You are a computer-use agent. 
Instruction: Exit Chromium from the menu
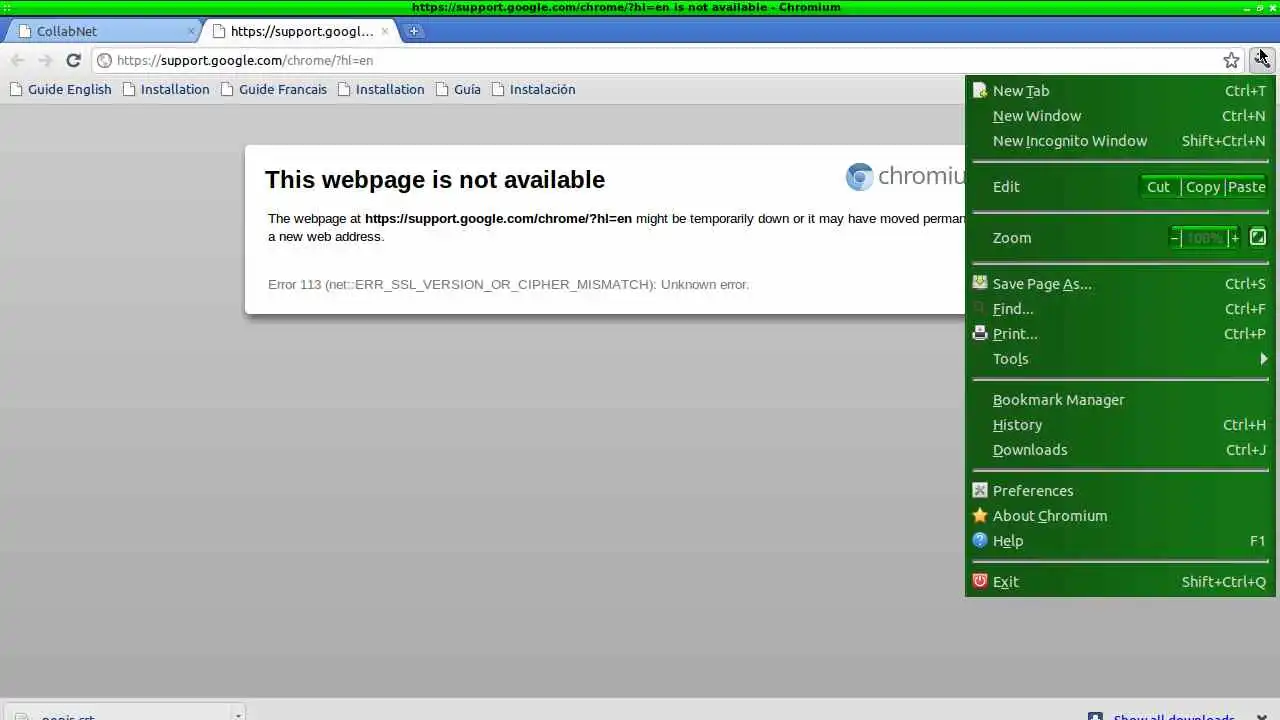click(x=1120, y=582)
